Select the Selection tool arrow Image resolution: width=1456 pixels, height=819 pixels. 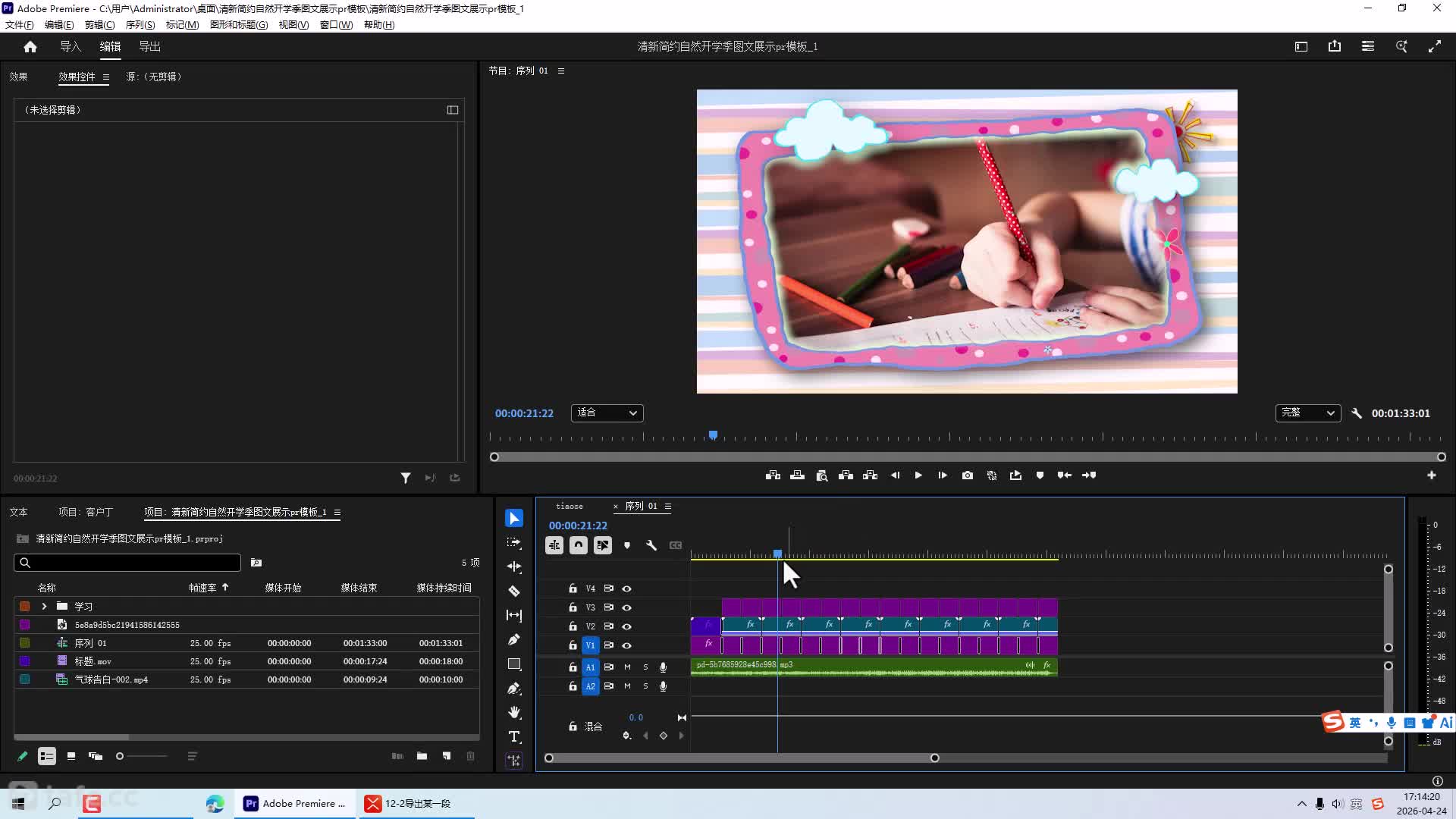click(514, 518)
